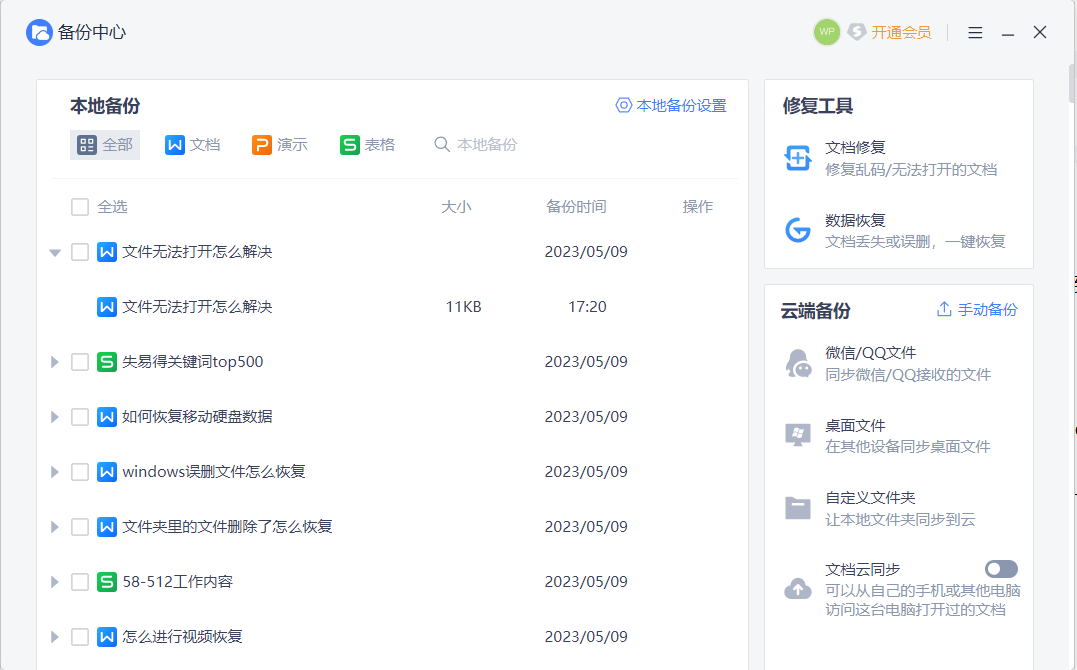The width and height of the screenshot is (1077, 670).
Task: Switch to the 演示 filter tab
Action: pyautogui.click(x=279, y=145)
